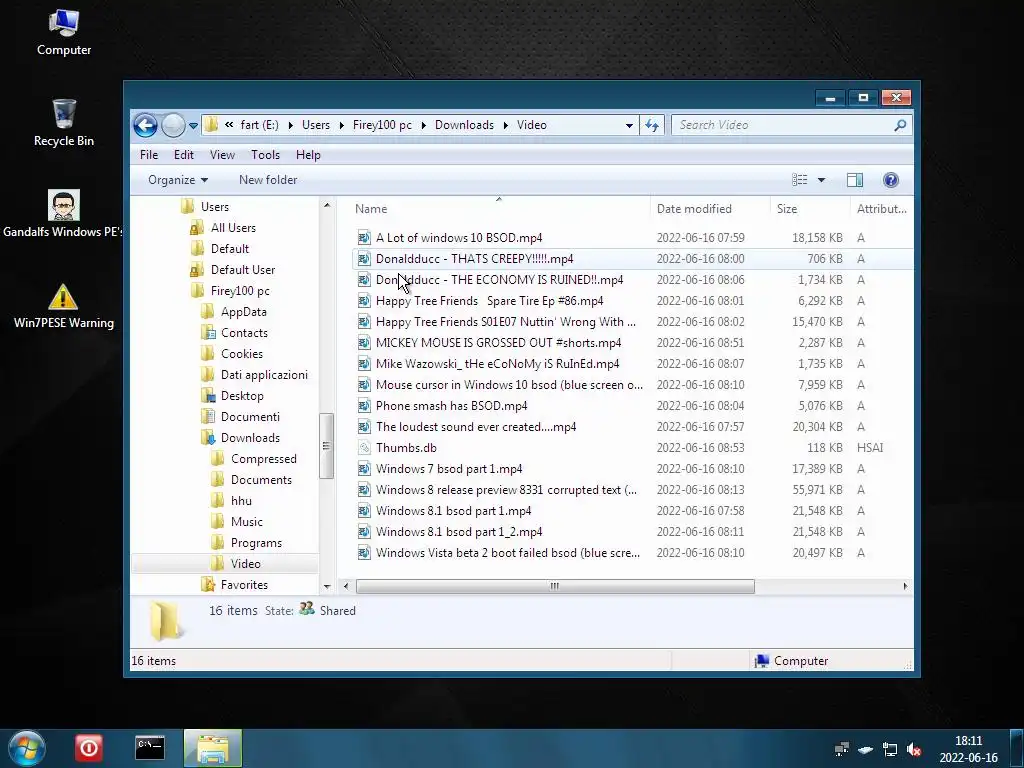Sort by Attributes column header

[882, 208]
